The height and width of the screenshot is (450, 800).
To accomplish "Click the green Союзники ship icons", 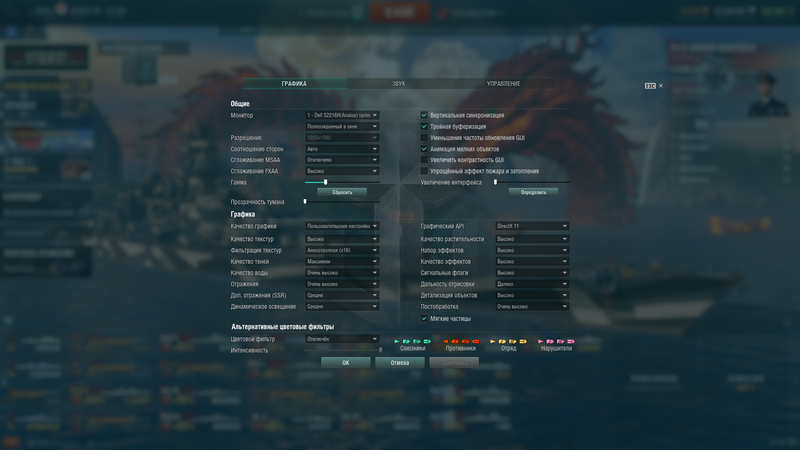I will click(413, 341).
